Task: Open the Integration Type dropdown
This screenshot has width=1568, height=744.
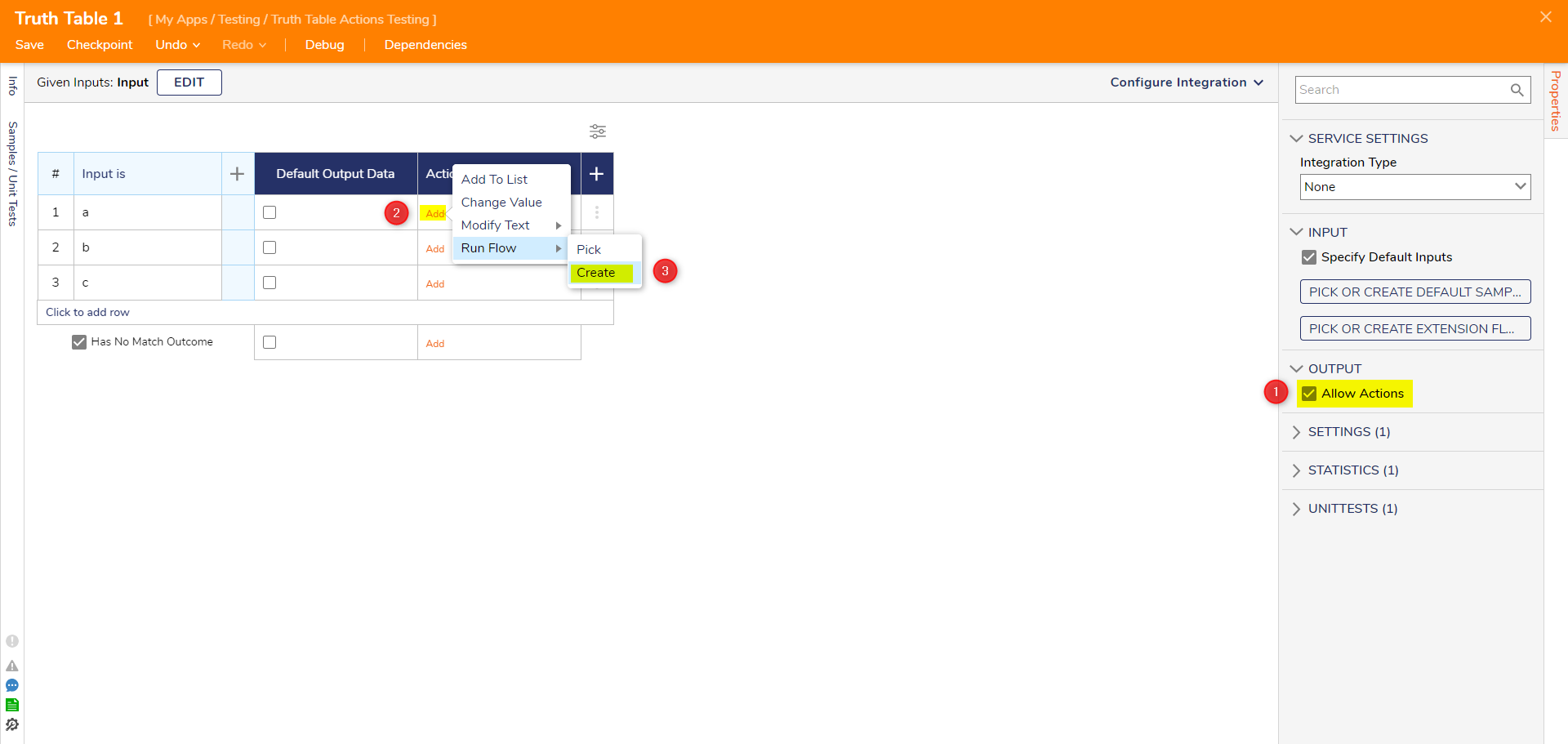Action: pyautogui.click(x=1415, y=187)
